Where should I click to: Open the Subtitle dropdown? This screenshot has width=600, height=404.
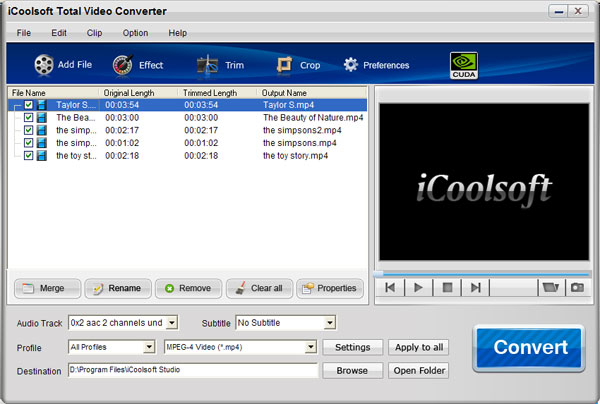329,323
